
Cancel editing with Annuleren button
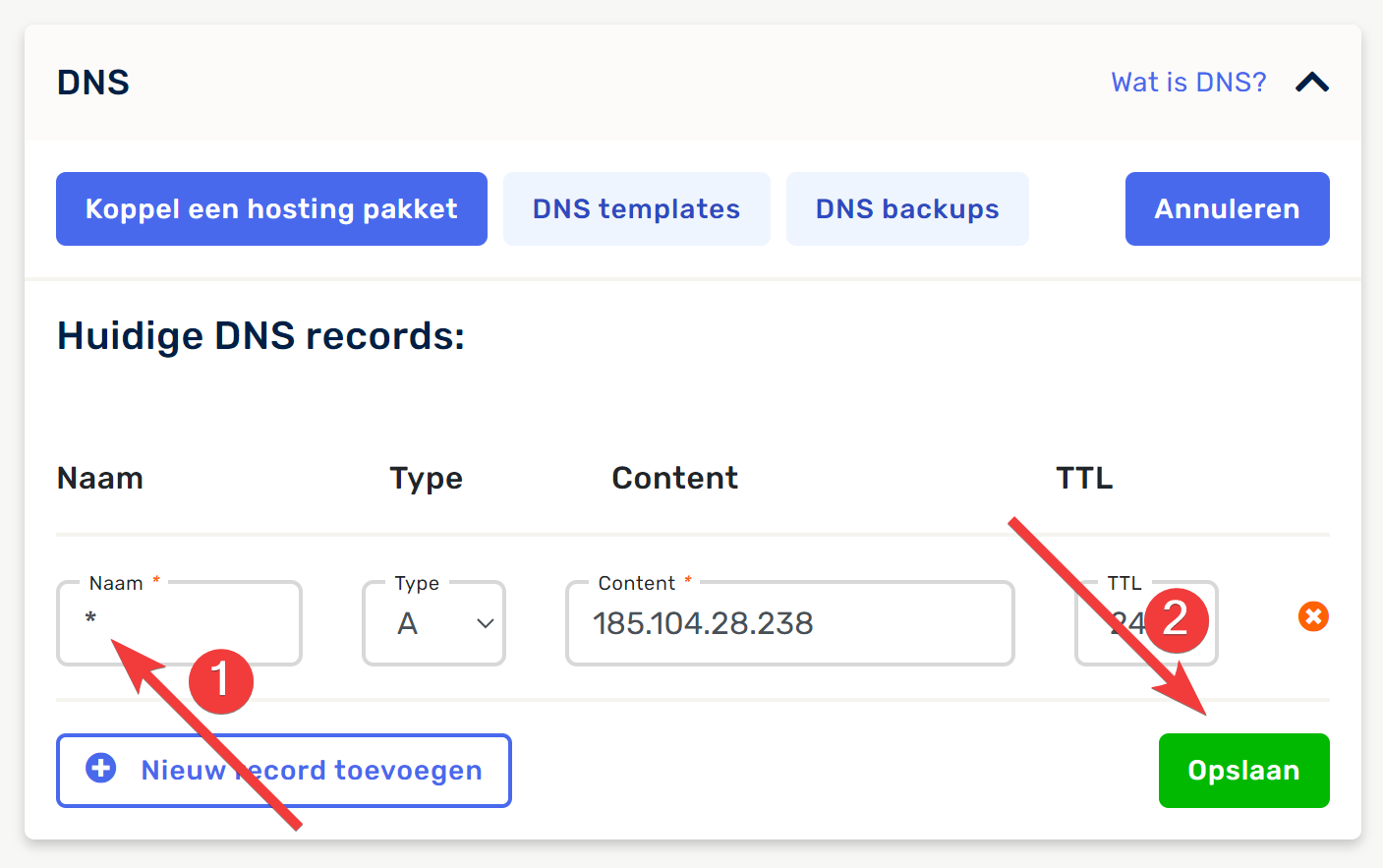point(1227,209)
